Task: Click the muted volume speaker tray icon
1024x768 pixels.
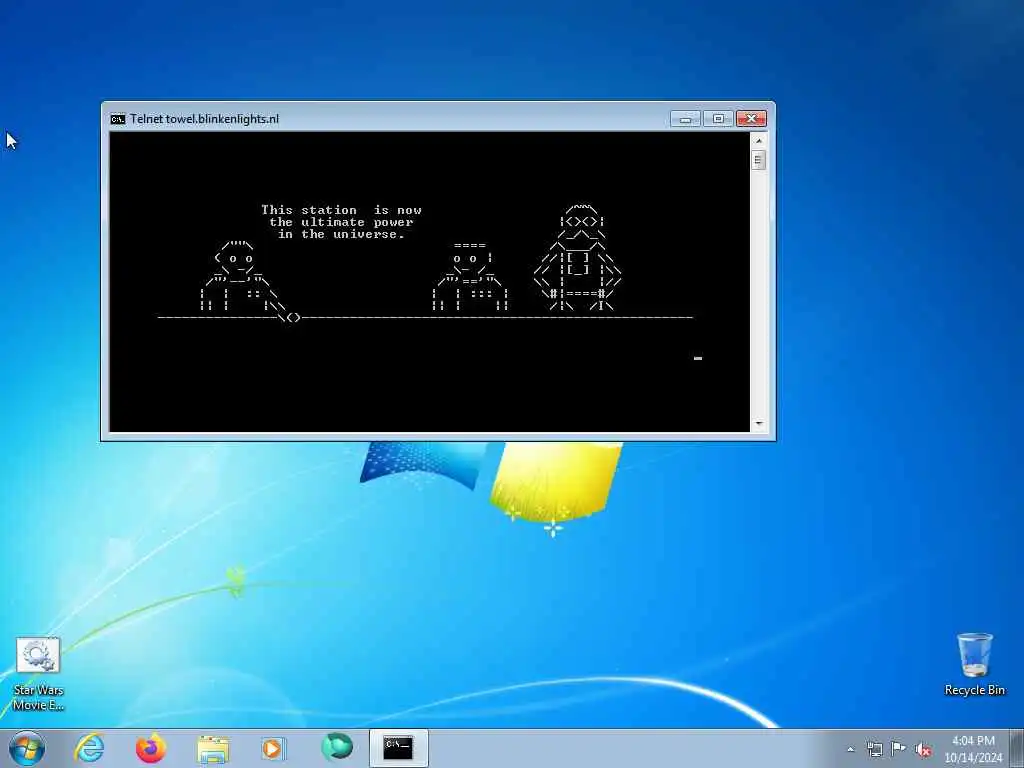Action: tap(923, 750)
